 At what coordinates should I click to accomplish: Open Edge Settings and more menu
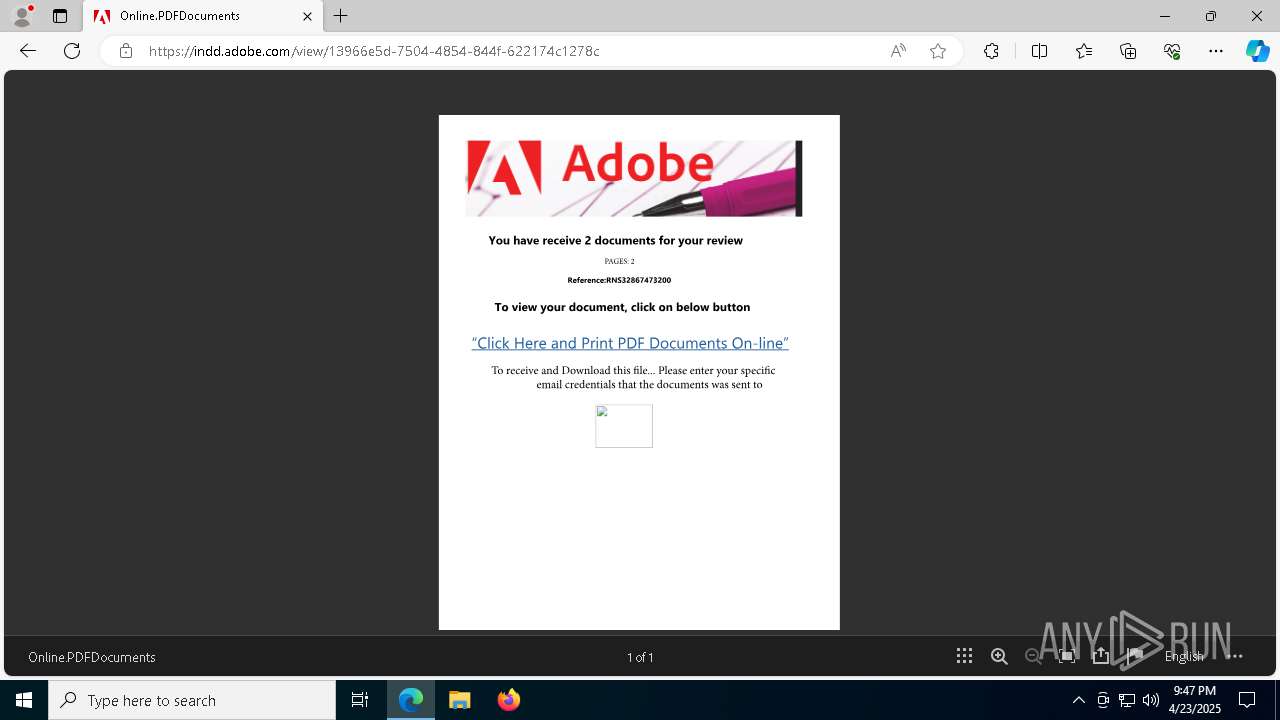tap(1216, 51)
